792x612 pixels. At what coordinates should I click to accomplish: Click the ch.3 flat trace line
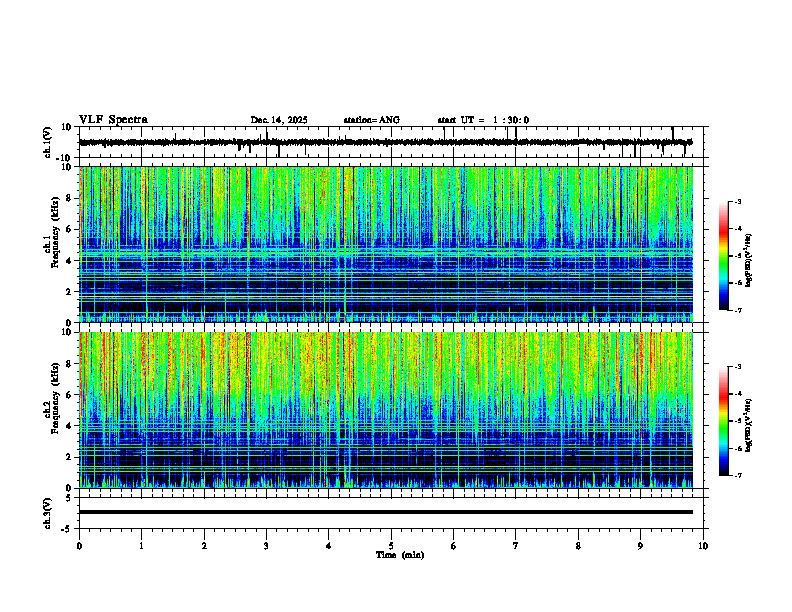point(385,512)
